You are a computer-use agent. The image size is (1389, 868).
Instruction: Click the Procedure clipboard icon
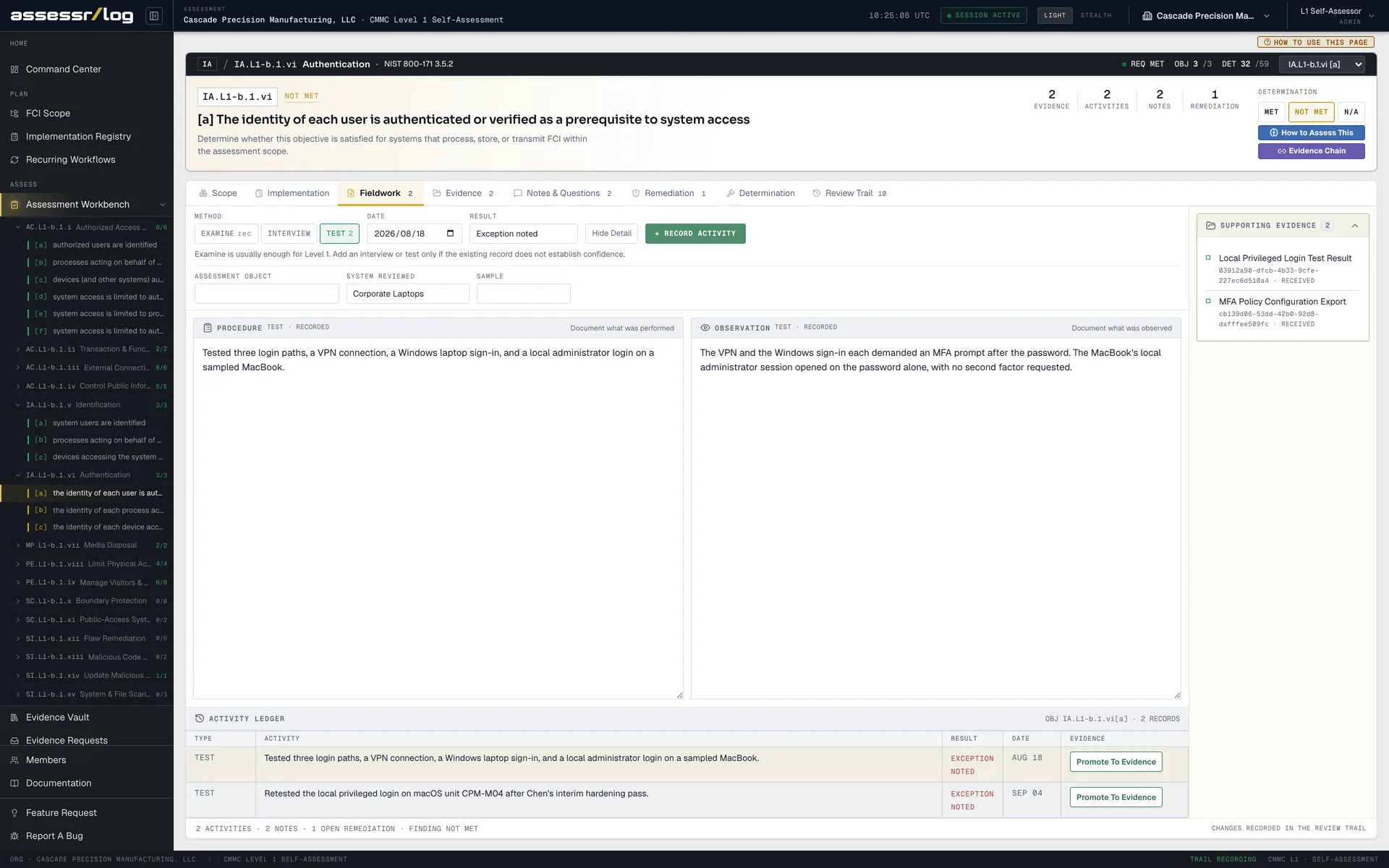[x=208, y=328]
